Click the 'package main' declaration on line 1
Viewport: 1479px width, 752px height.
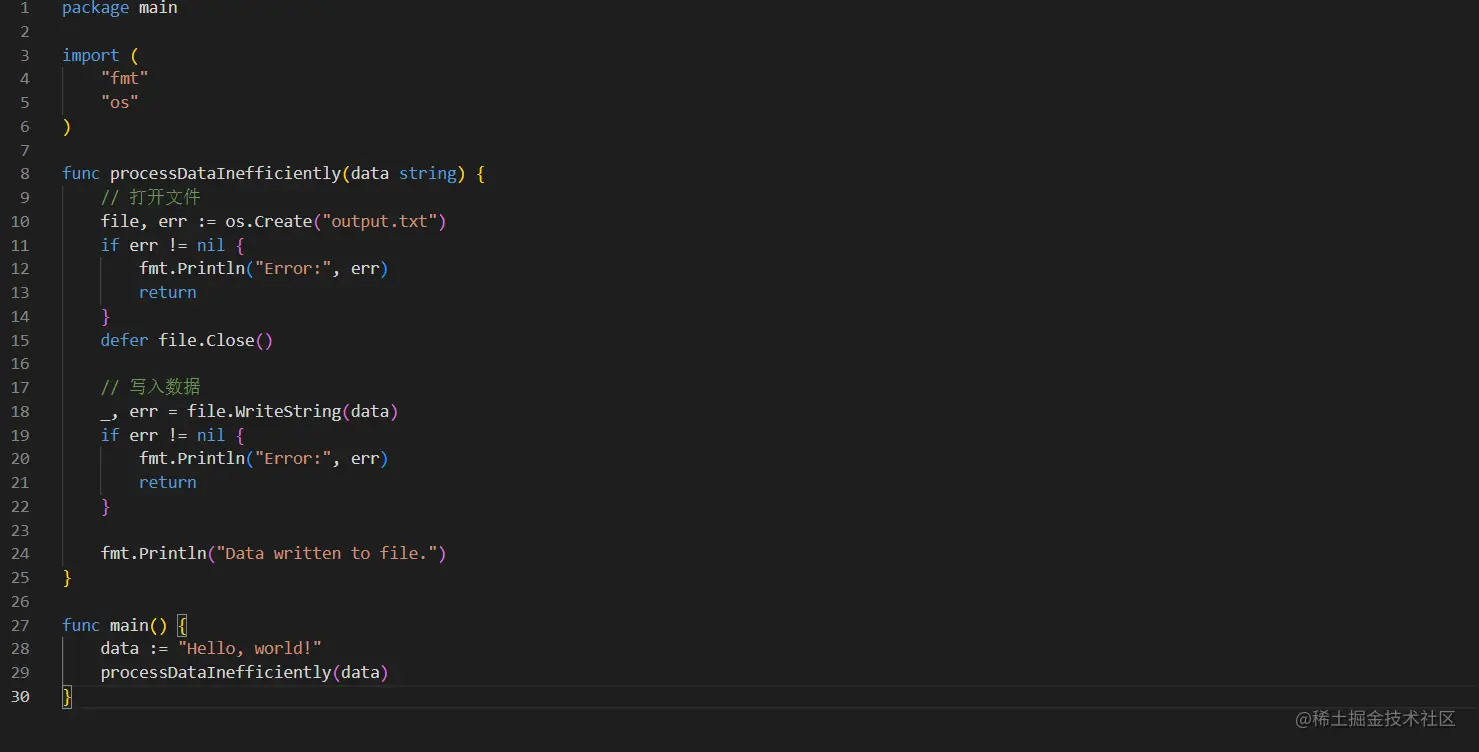[120, 8]
